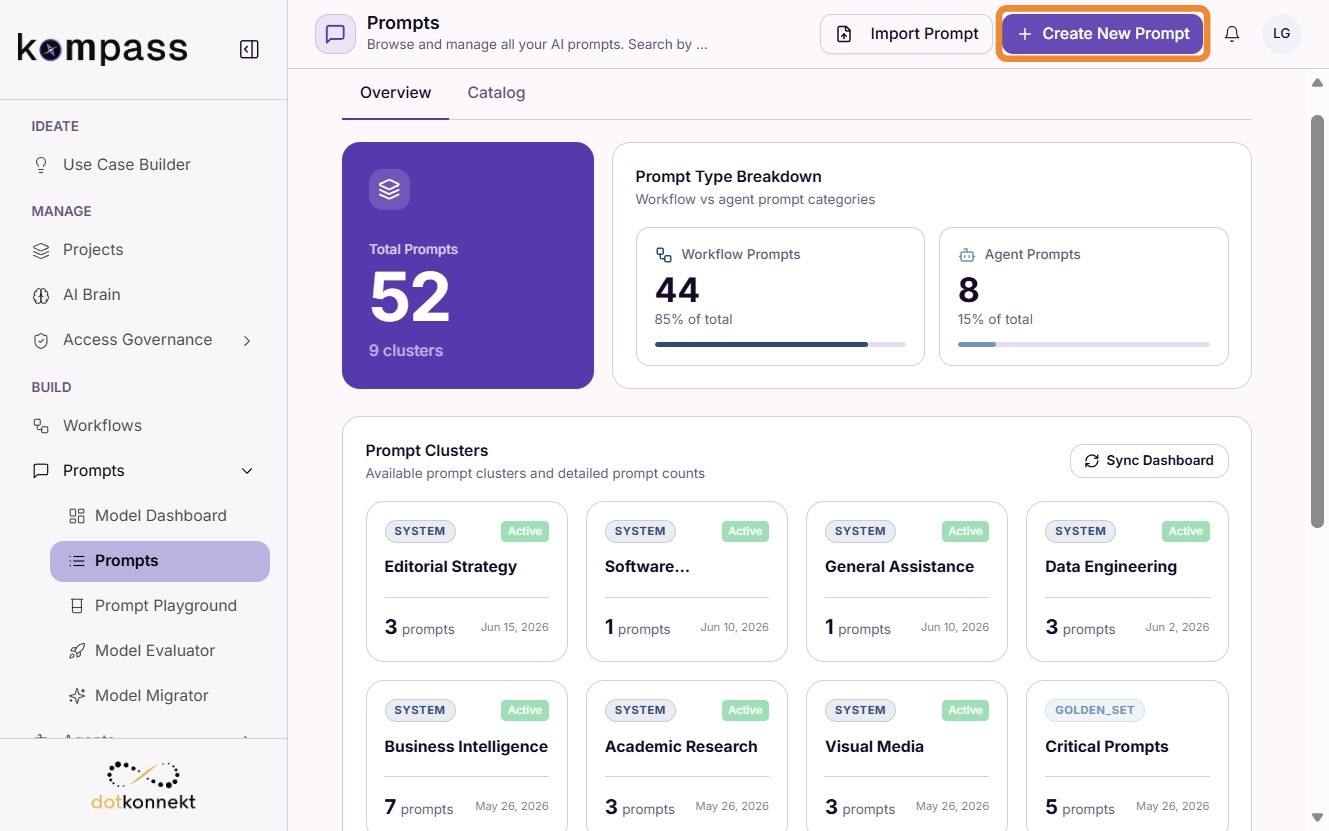Collapse the Prompts sidebar section chevron
1329x831 pixels.
(247, 471)
